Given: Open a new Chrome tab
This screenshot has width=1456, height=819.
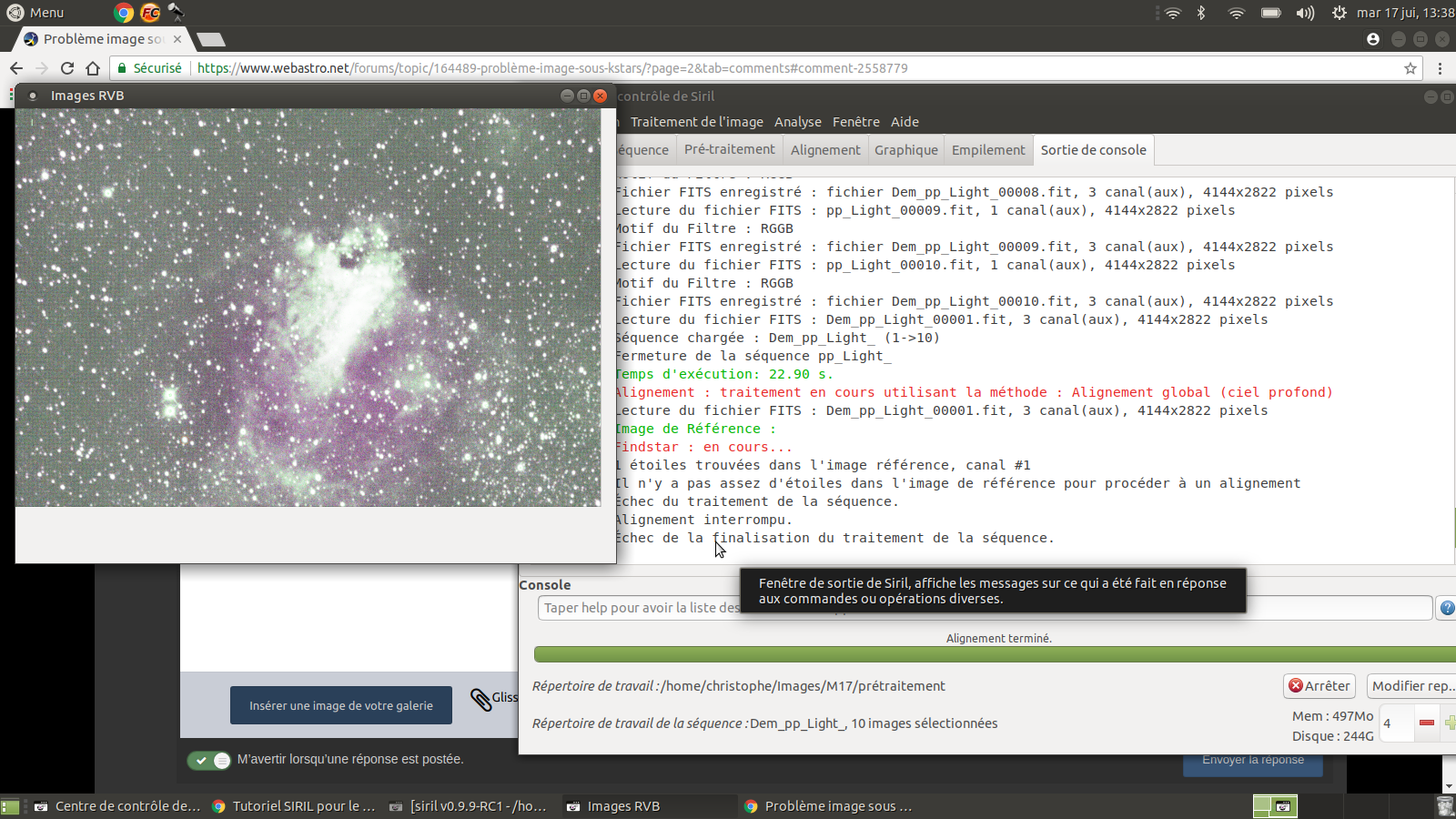Looking at the screenshot, I should (211, 39).
